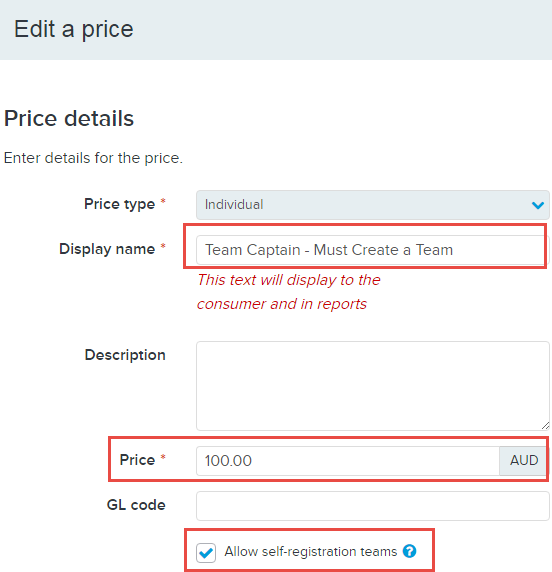Open the Individual price type combo box
This screenshot has height=572, width=552.
pos(372,205)
